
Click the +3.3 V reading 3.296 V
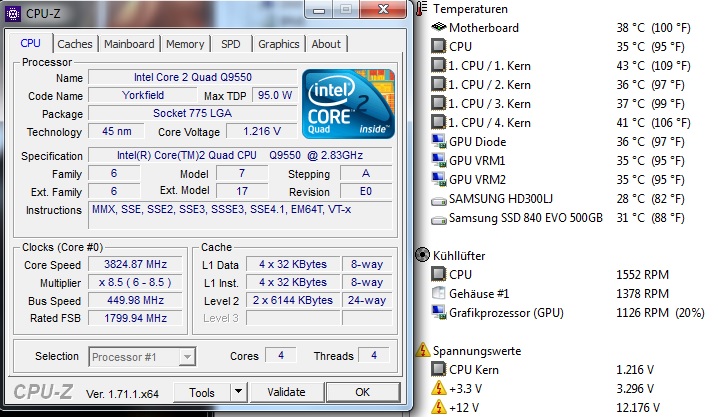(635, 389)
